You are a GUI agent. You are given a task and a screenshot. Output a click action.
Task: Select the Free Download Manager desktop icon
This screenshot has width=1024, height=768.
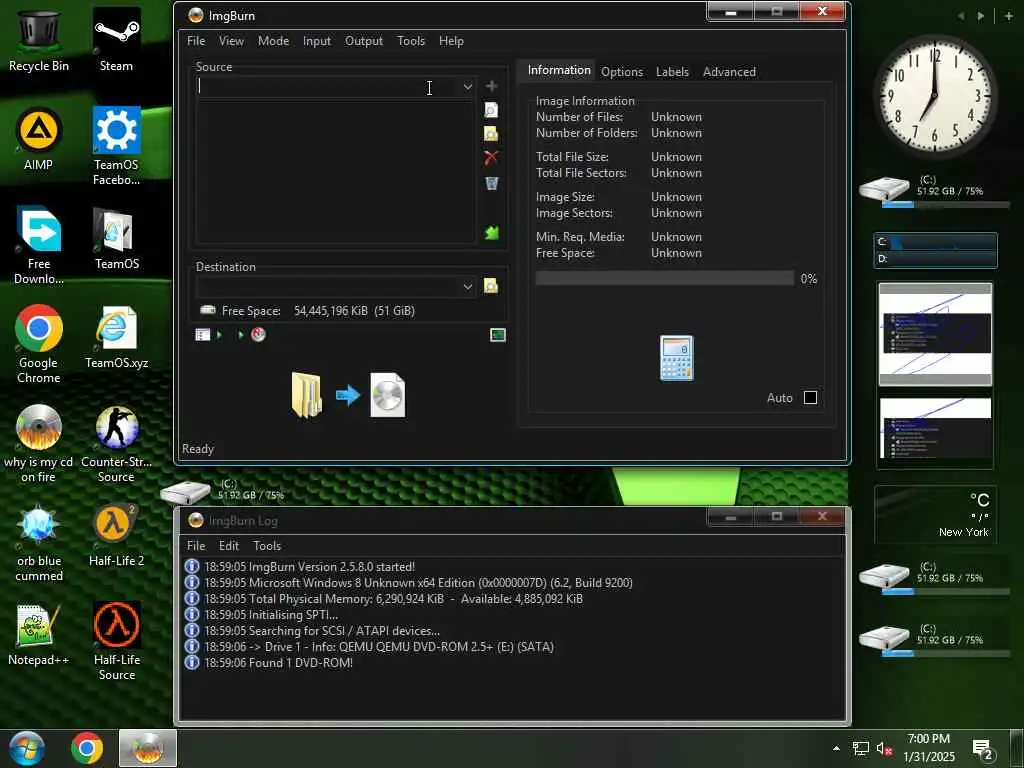coord(39,246)
